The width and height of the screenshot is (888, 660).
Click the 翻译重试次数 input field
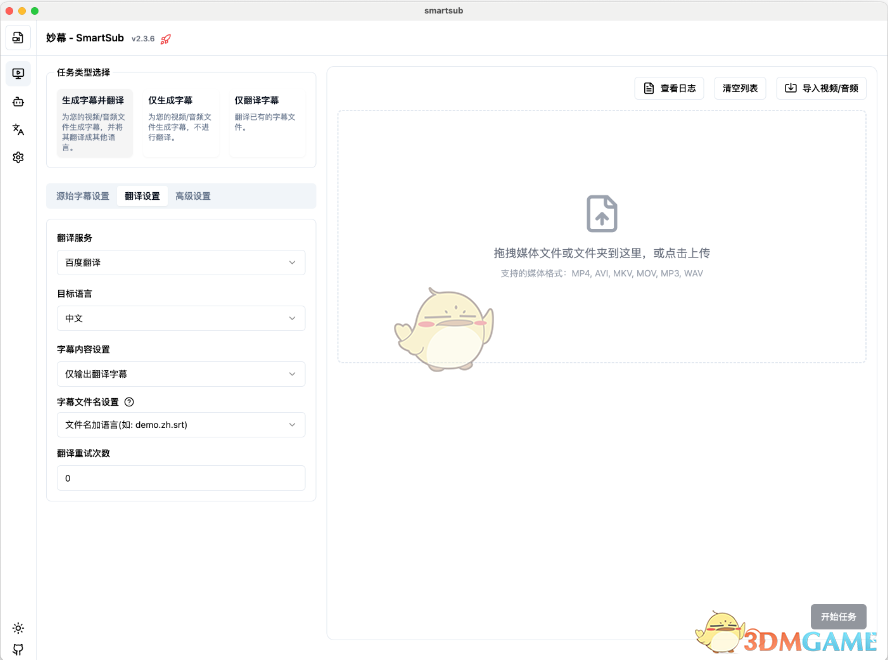click(181, 478)
